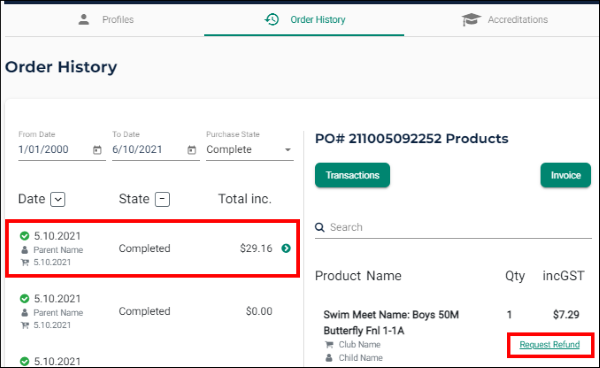The height and width of the screenshot is (368, 600).
Task: Click the green checkmark on $0.00 order
Action: coord(24,298)
